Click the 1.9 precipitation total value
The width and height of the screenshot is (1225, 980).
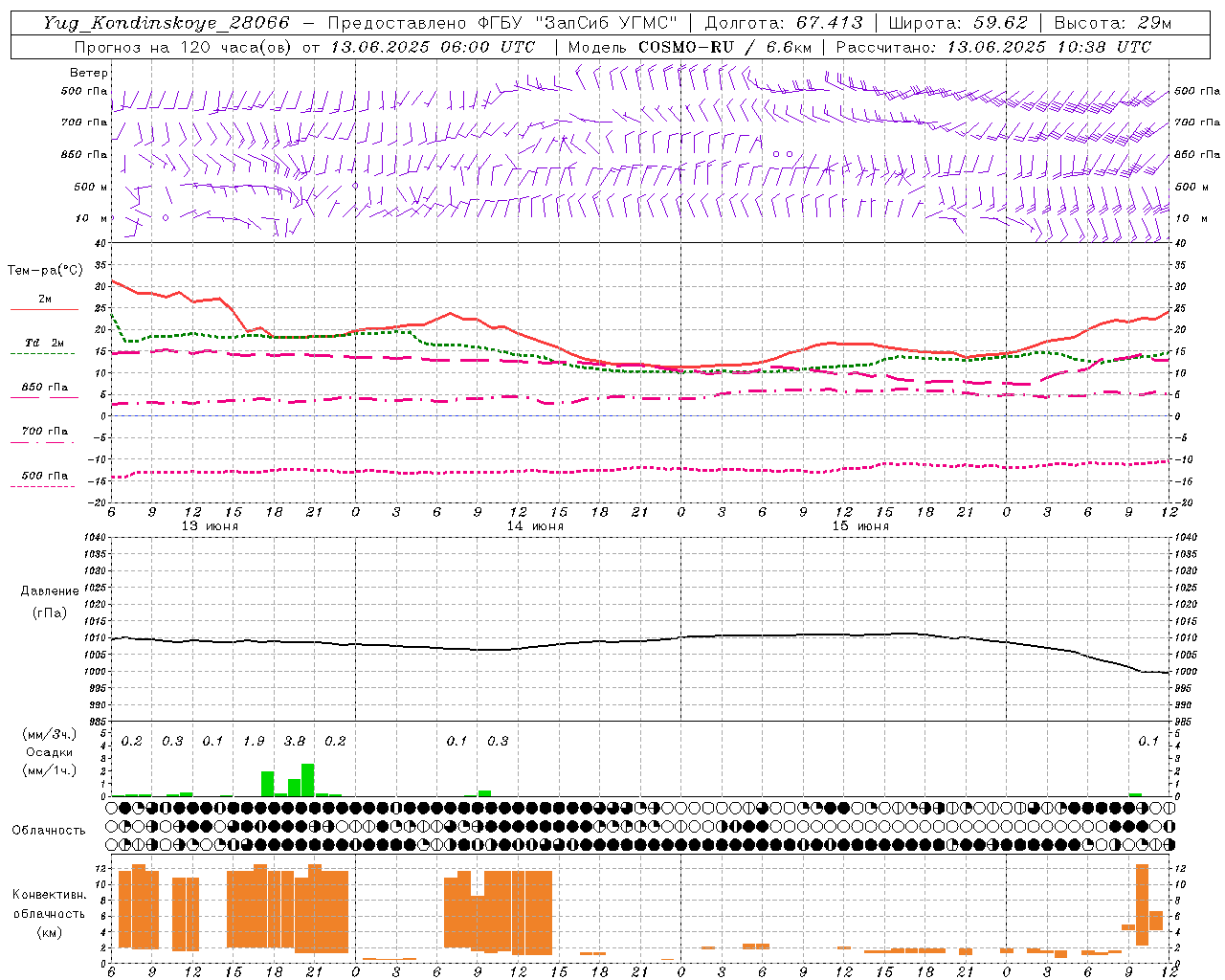point(254,742)
